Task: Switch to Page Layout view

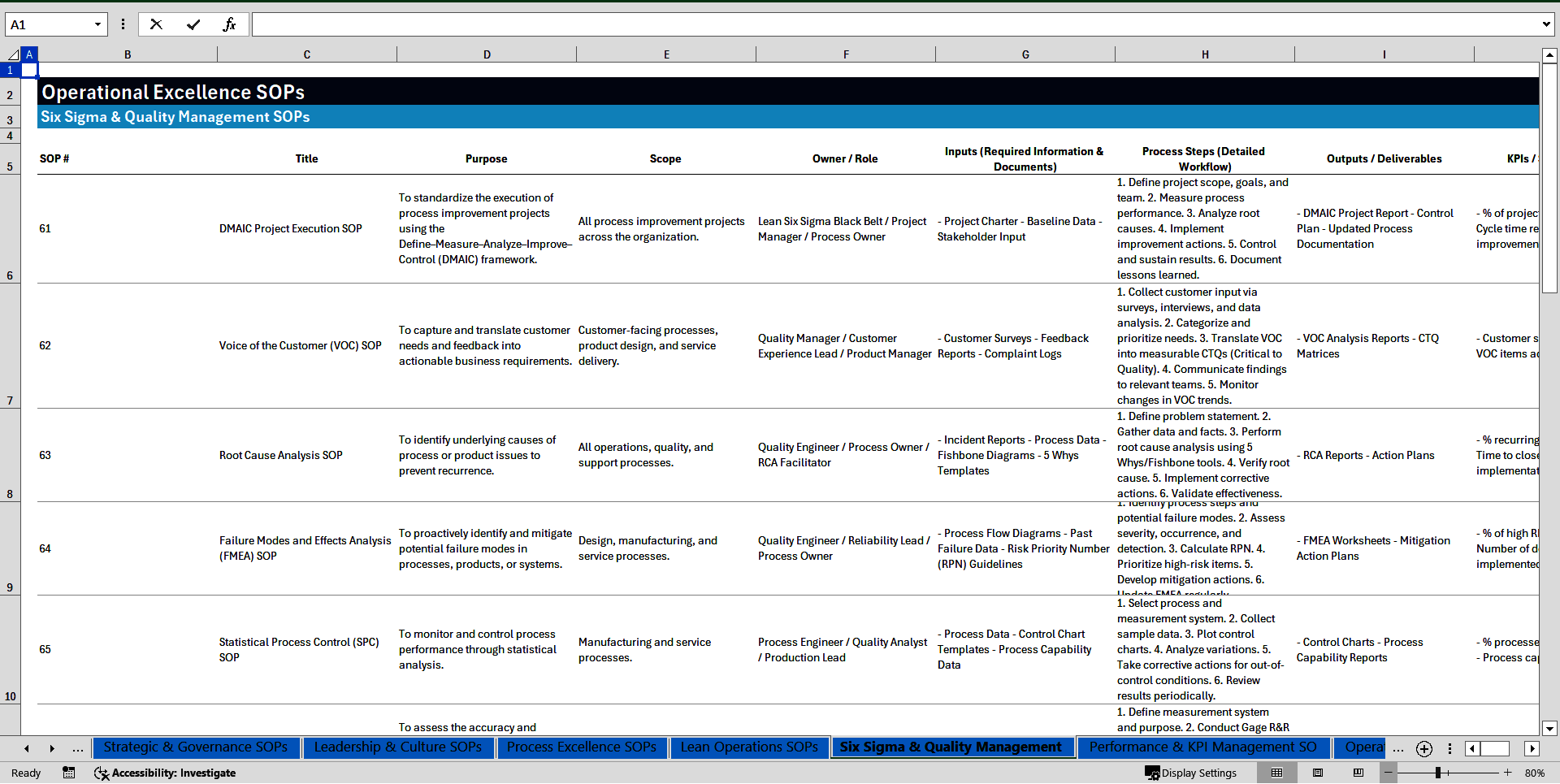Action: tap(1318, 773)
